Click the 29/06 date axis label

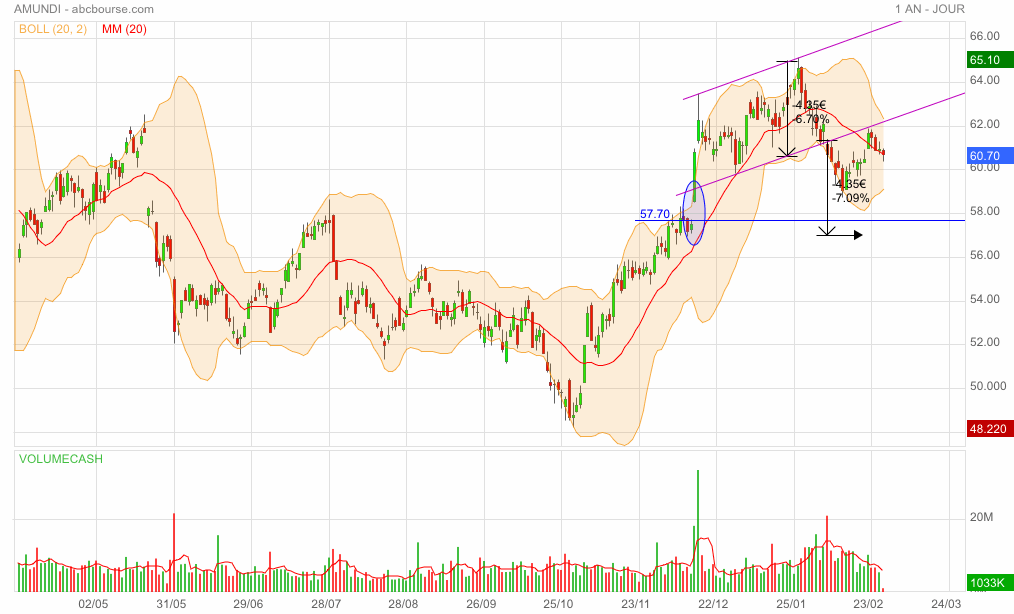click(248, 604)
